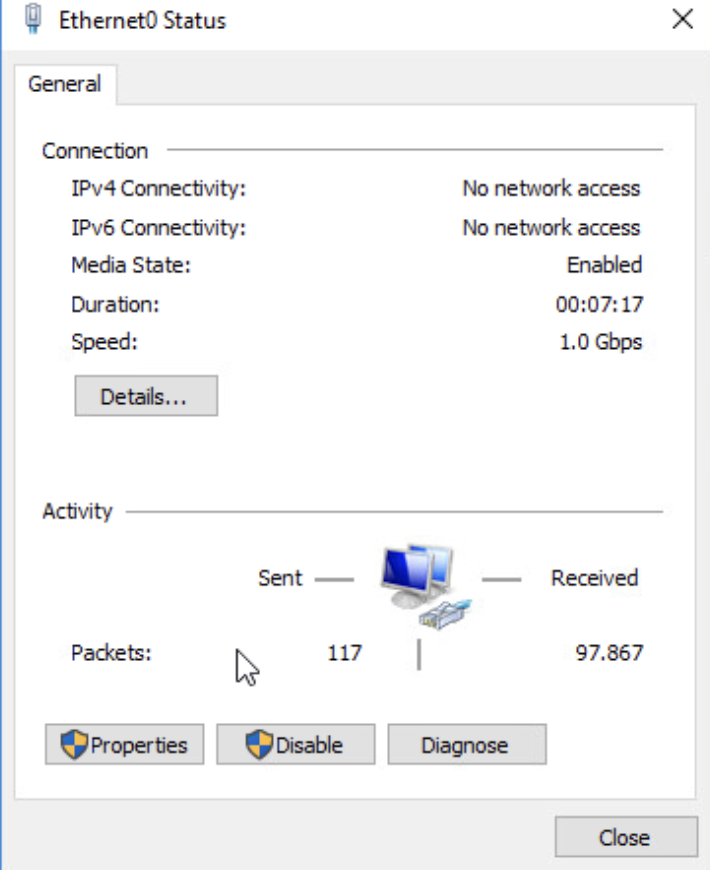Click the Sent packets count 117
Image resolution: width=710 pixels, height=870 pixels.
tap(344, 653)
